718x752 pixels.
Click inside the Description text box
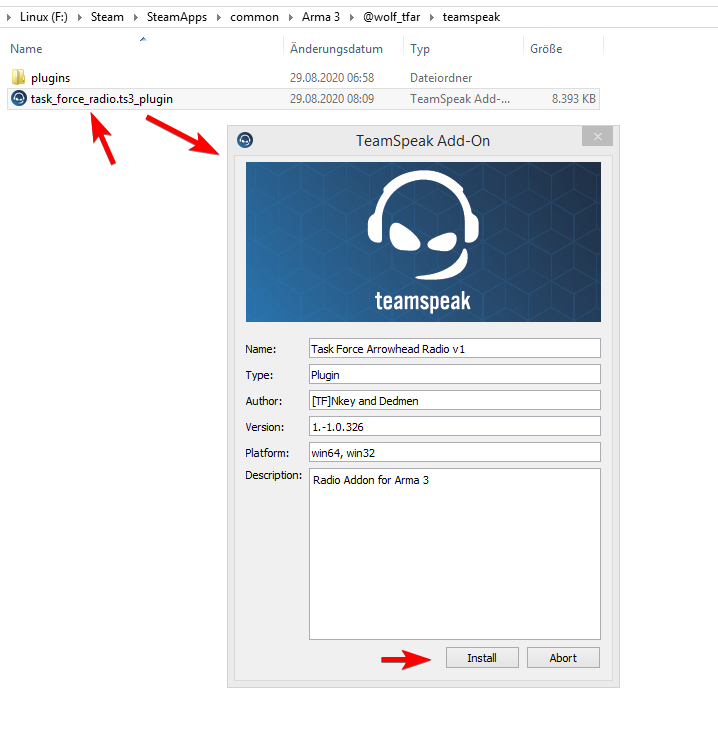point(454,553)
